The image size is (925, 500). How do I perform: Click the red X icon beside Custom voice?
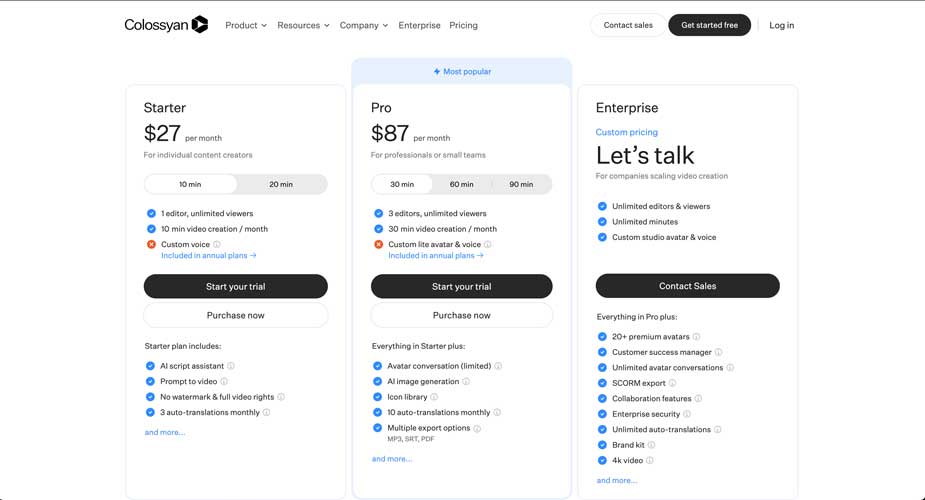click(151, 244)
